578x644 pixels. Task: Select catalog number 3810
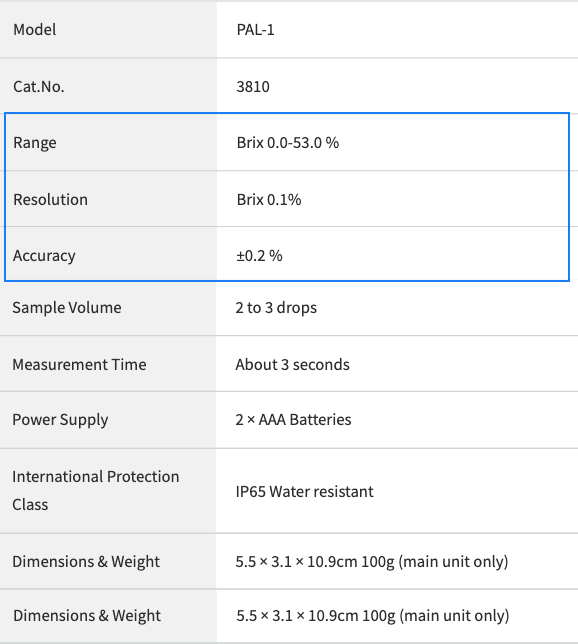[x=253, y=87]
